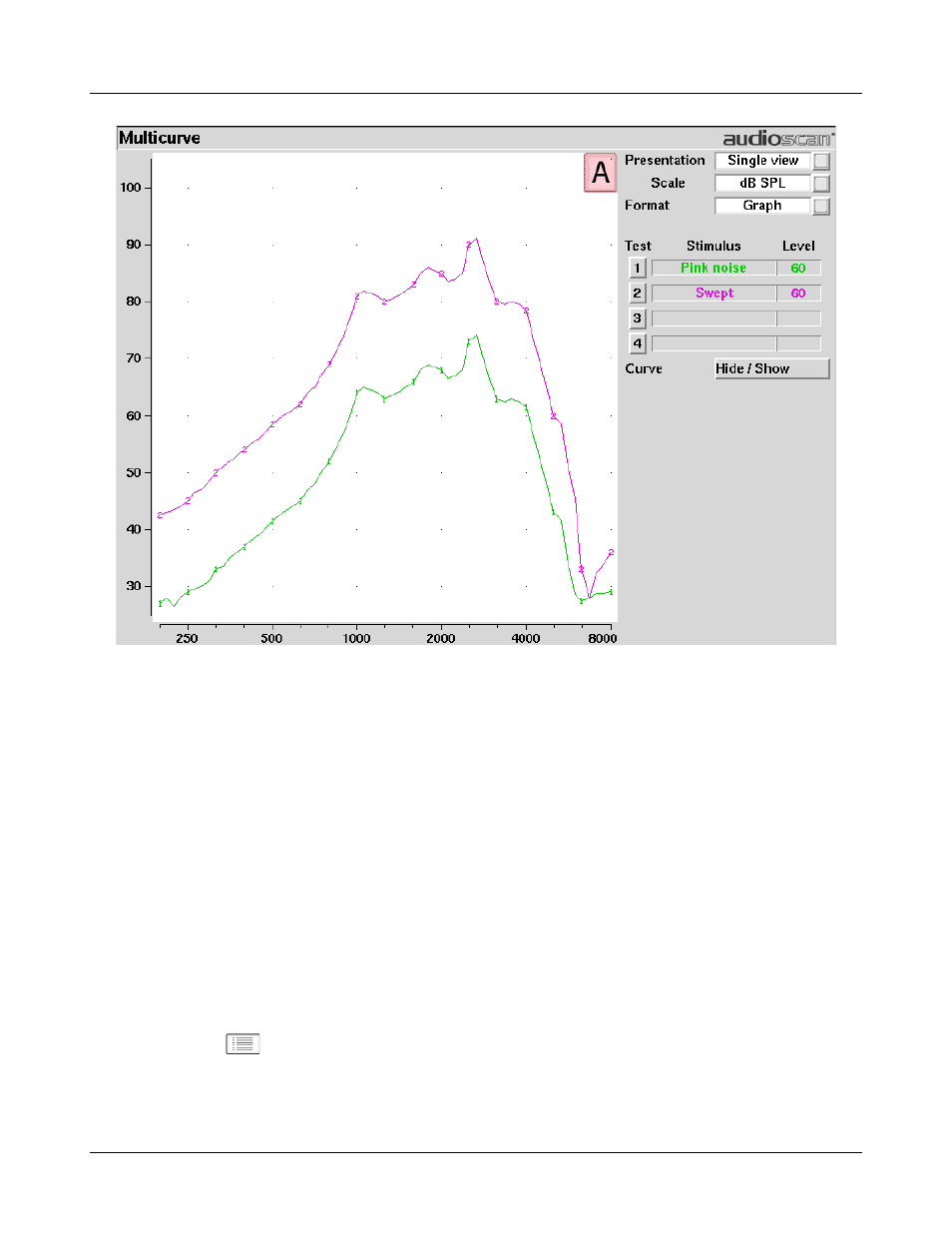Click the 1000 frequency axis label

pyautogui.click(x=356, y=638)
